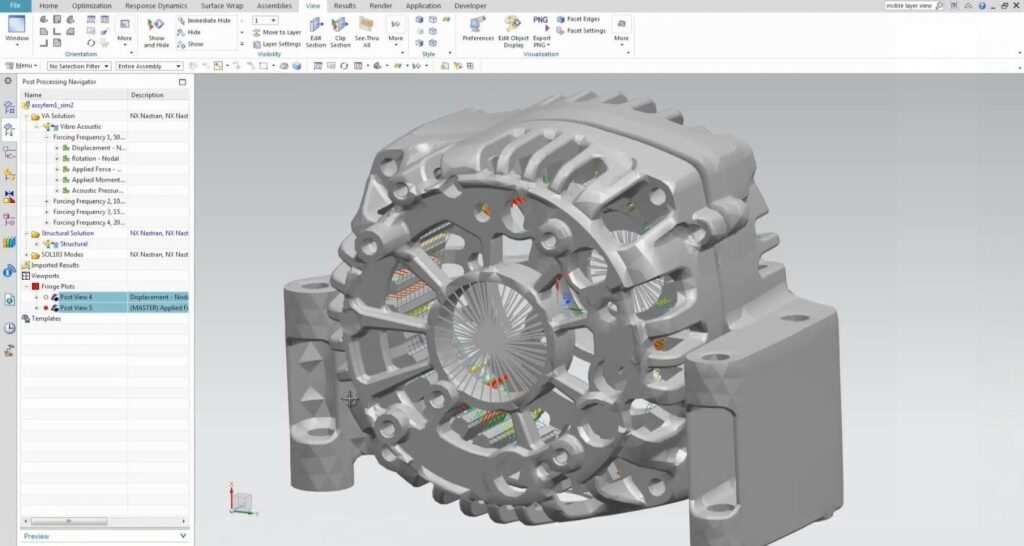Image resolution: width=1024 pixels, height=546 pixels.
Task: Open display Preferences in the ribbon
Action: pyautogui.click(x=478, y=29)
